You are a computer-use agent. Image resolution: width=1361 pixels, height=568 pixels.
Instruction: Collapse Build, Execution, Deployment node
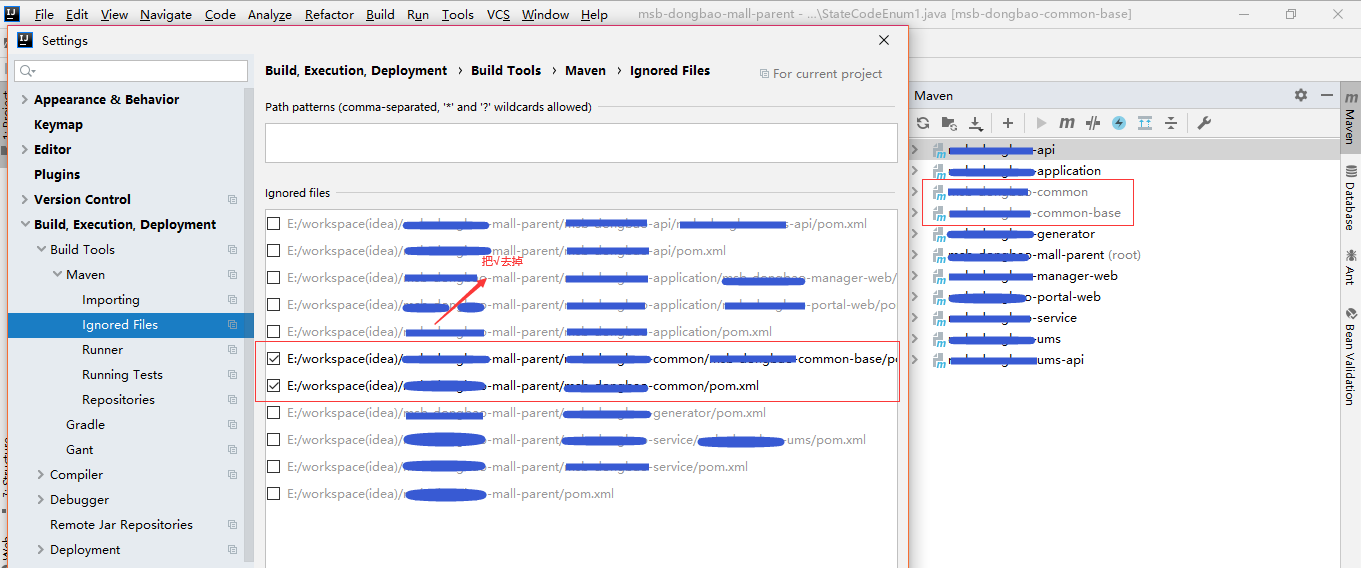24,225
